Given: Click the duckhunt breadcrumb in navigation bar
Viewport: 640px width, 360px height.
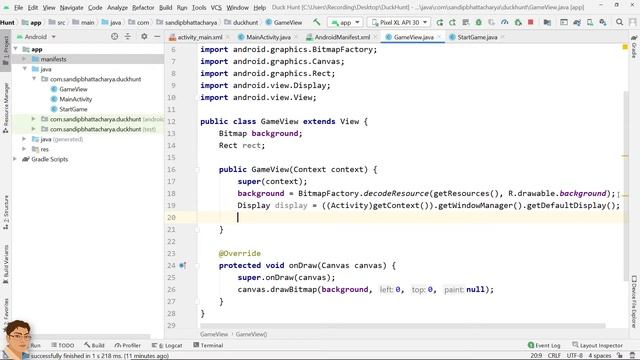Looking at the screenshot, I should click(241, 22).
